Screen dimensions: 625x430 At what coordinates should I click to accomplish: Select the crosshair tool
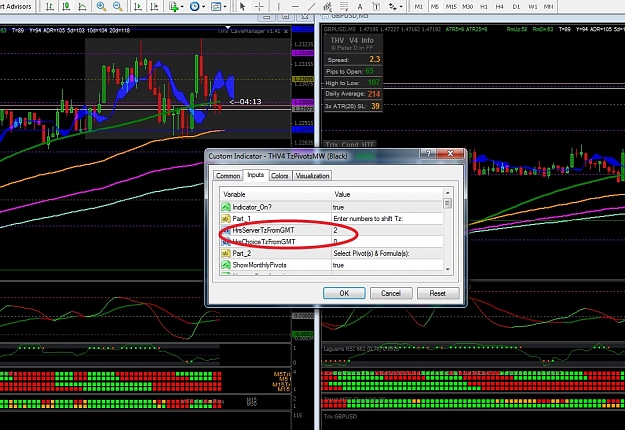[x=259, y=6]
